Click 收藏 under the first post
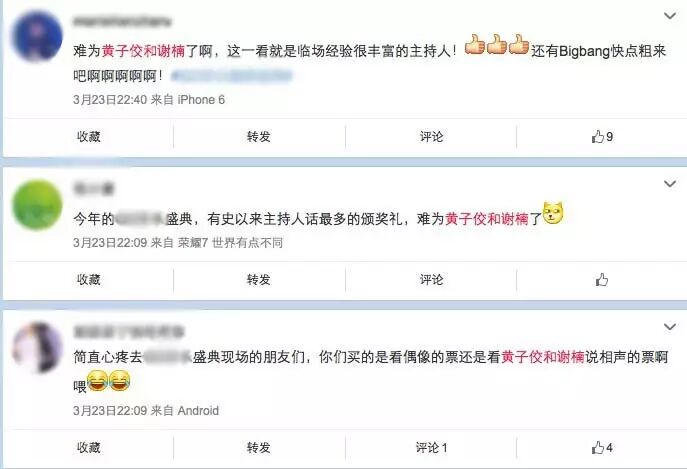Viewport: 687px width, 469px height. click(x=89, y=137)
